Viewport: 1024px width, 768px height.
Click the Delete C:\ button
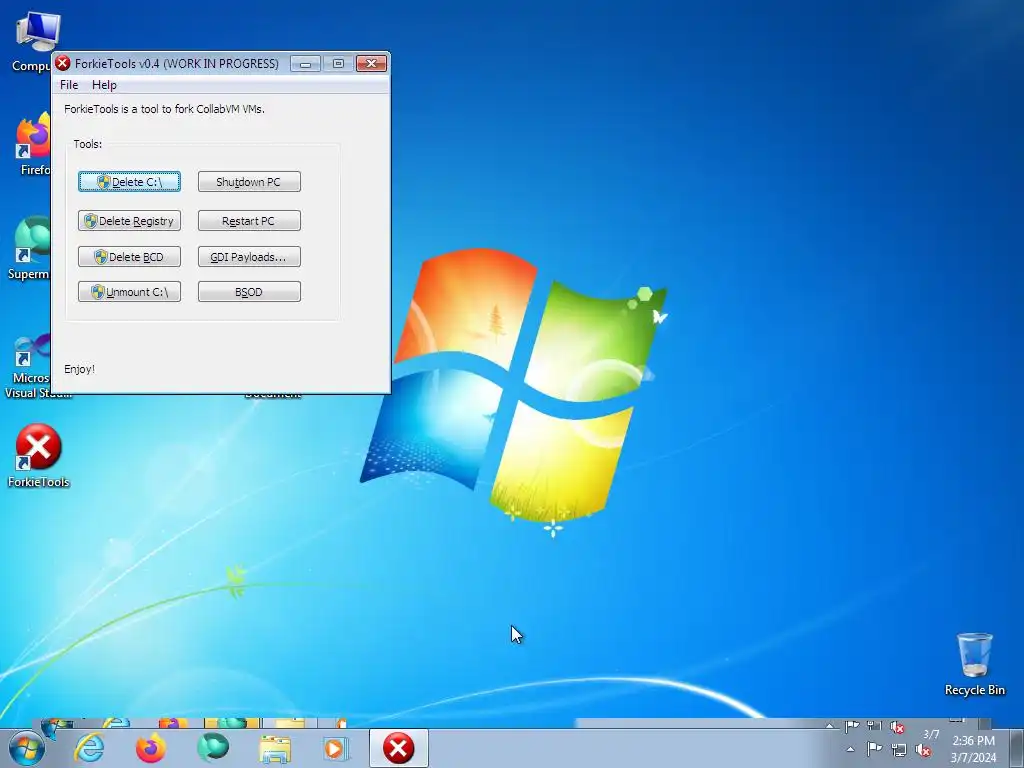tap(129, 182)
